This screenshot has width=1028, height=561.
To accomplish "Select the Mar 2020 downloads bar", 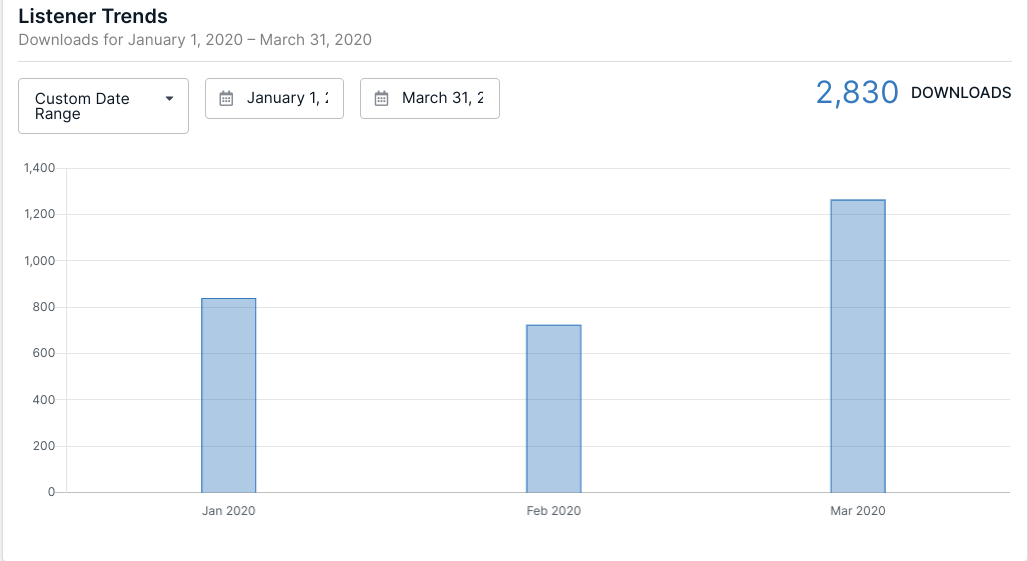I will click(858, 346).
